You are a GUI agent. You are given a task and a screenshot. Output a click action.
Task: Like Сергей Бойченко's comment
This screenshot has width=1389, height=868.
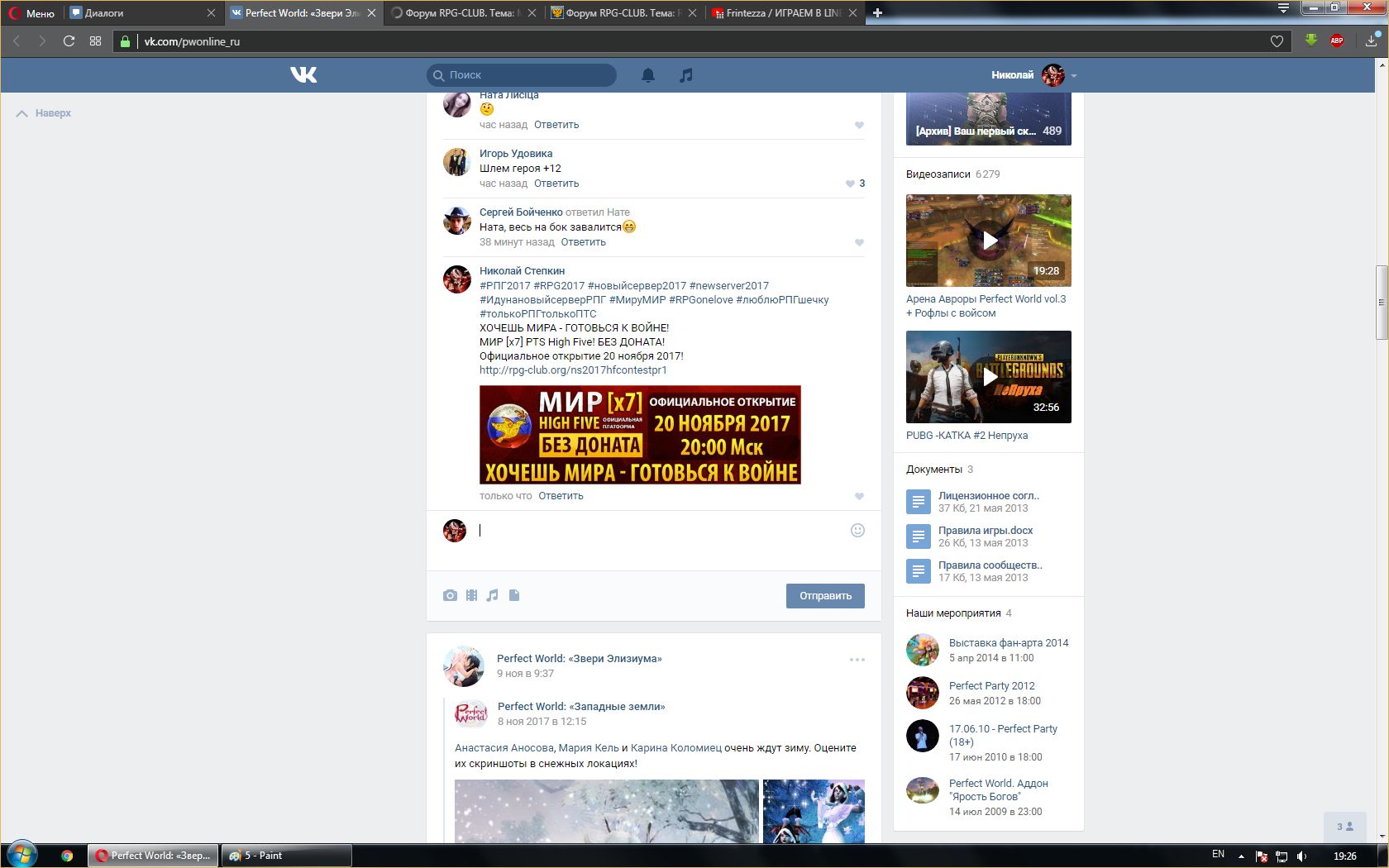coord(859,242)
